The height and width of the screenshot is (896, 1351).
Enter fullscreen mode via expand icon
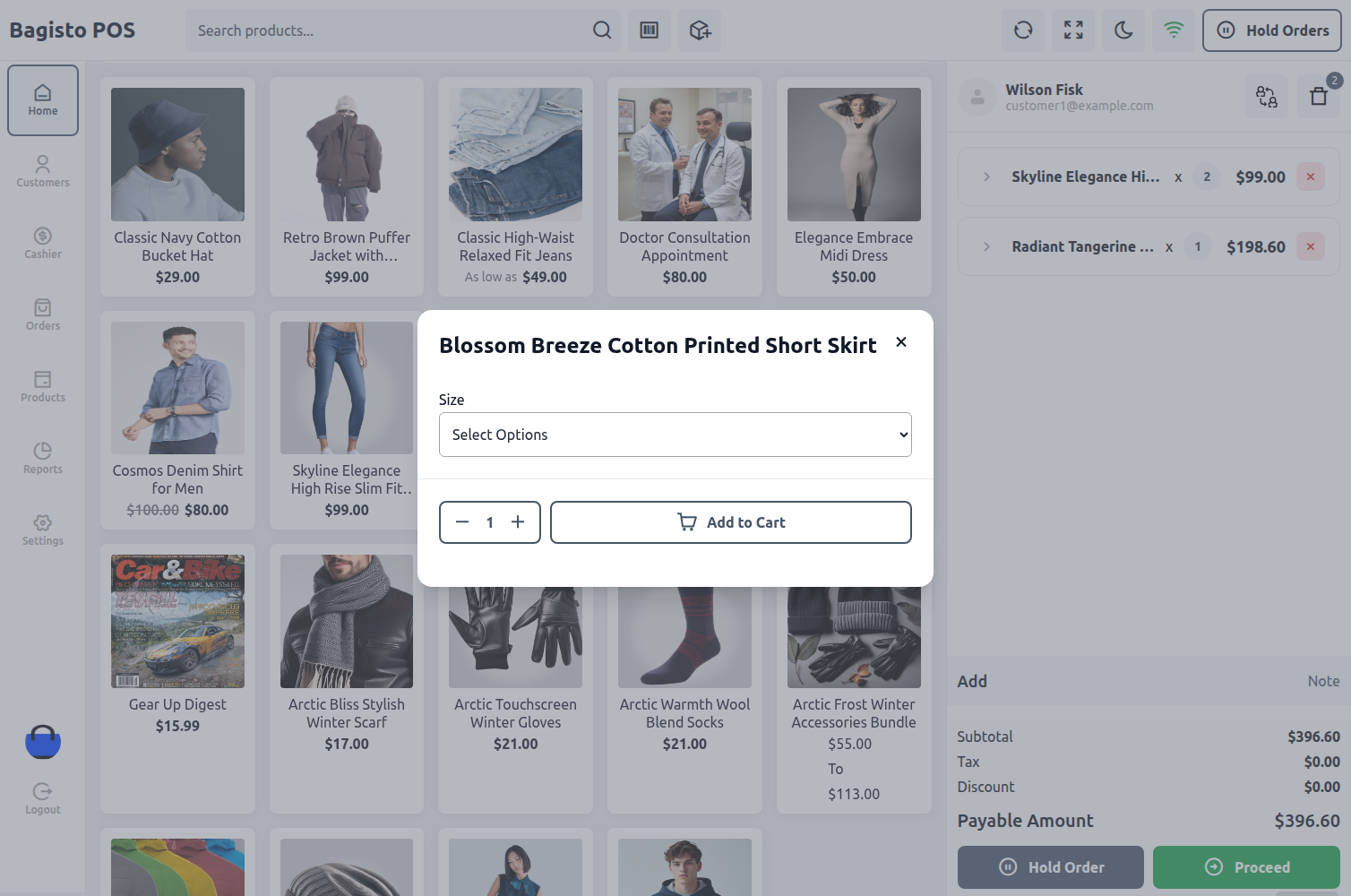[1073, 30]
